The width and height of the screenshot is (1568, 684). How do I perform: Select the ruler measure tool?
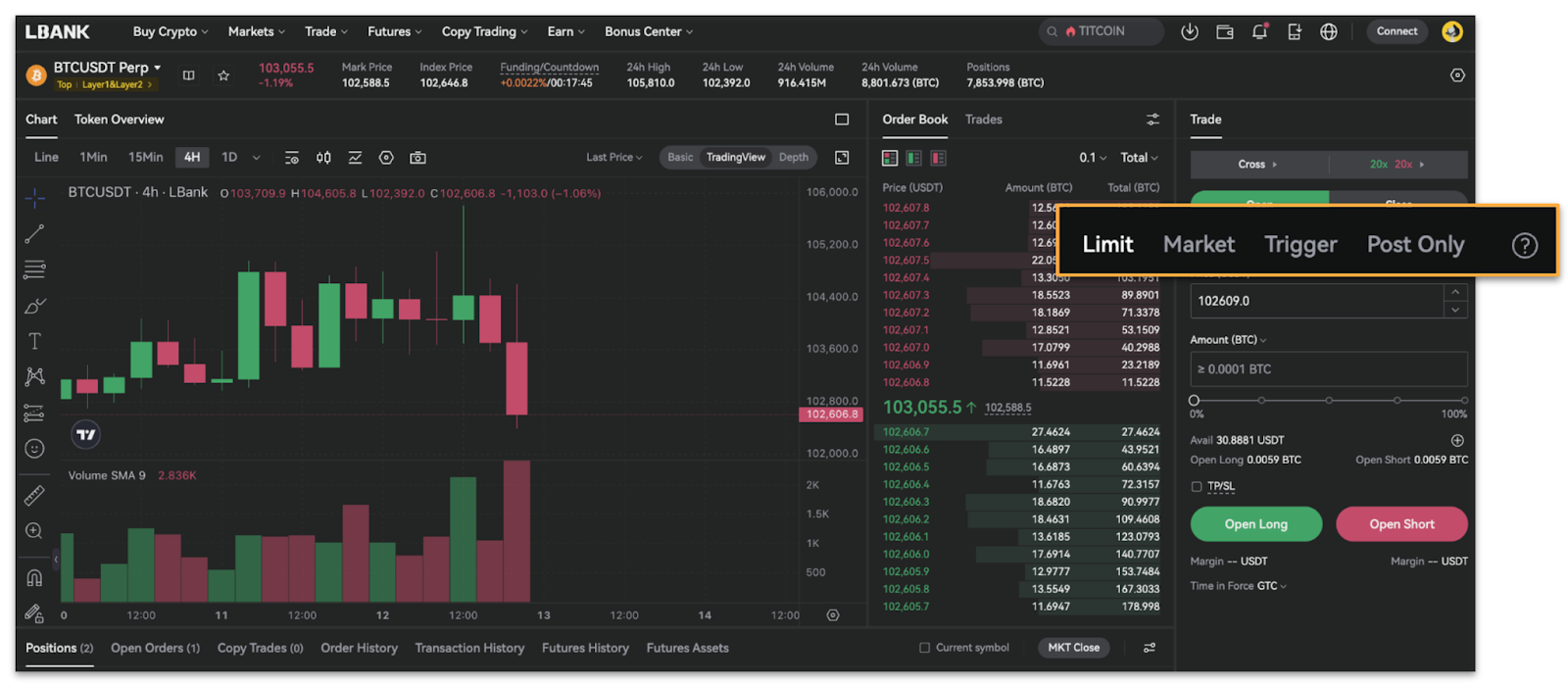(34, 496)
